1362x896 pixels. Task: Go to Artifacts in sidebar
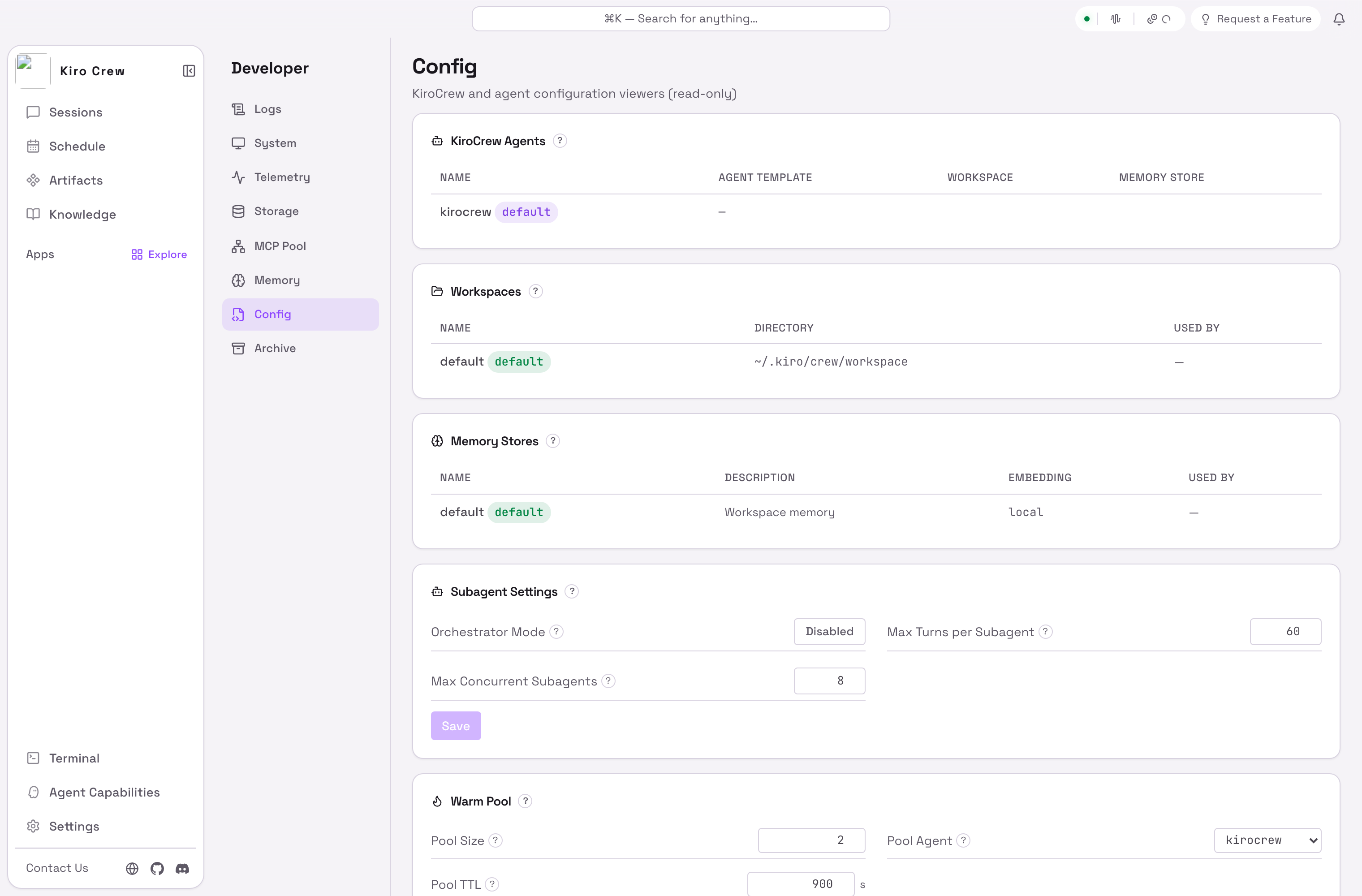coord(106,180)
